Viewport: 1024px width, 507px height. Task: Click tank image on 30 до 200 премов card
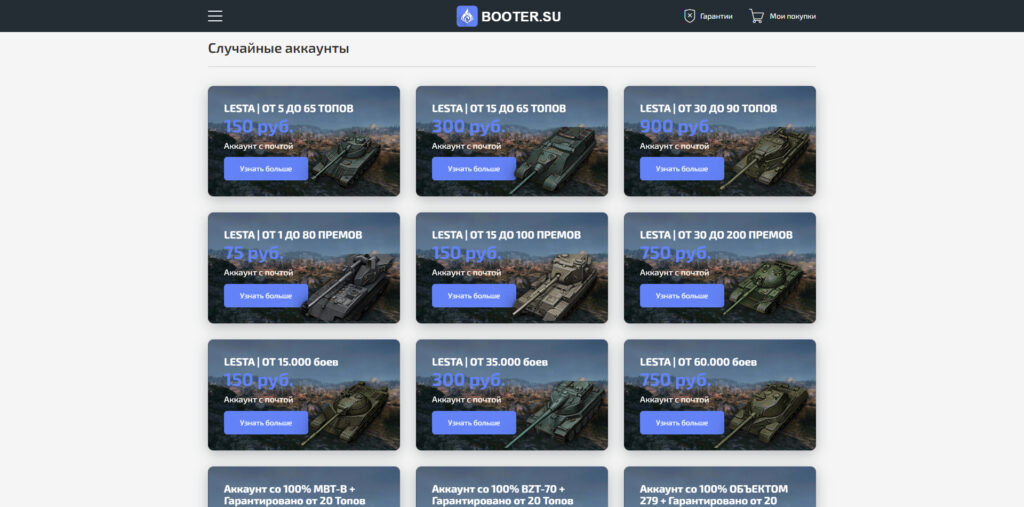765,287
